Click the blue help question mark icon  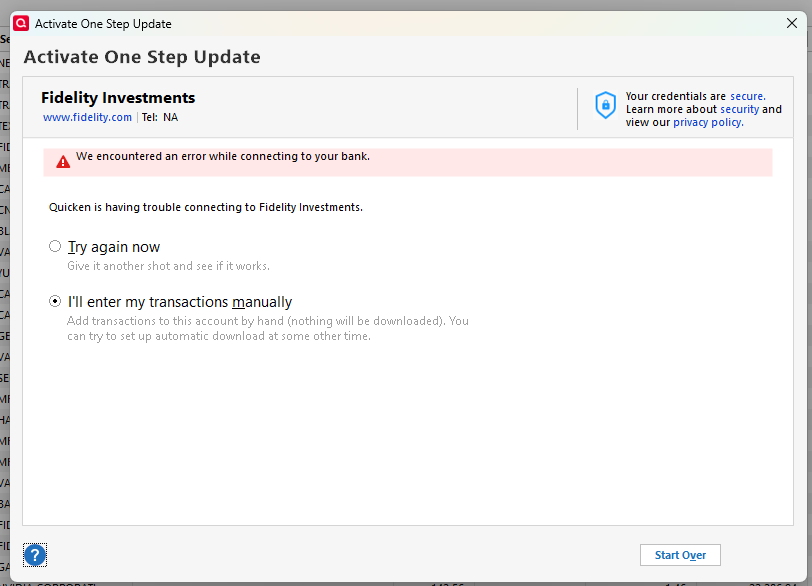tap(35, 555)
